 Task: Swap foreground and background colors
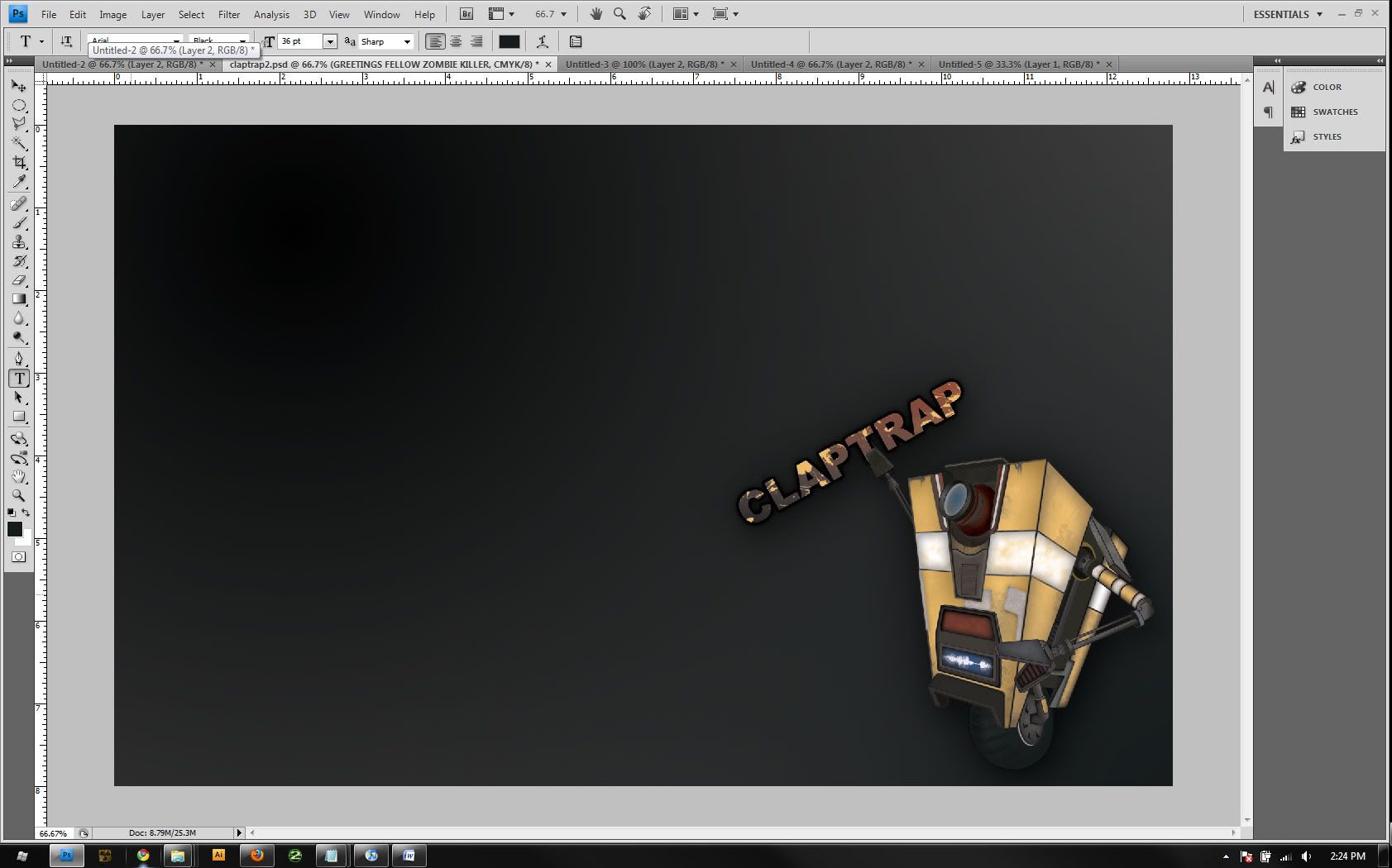[x=26, y=513]
